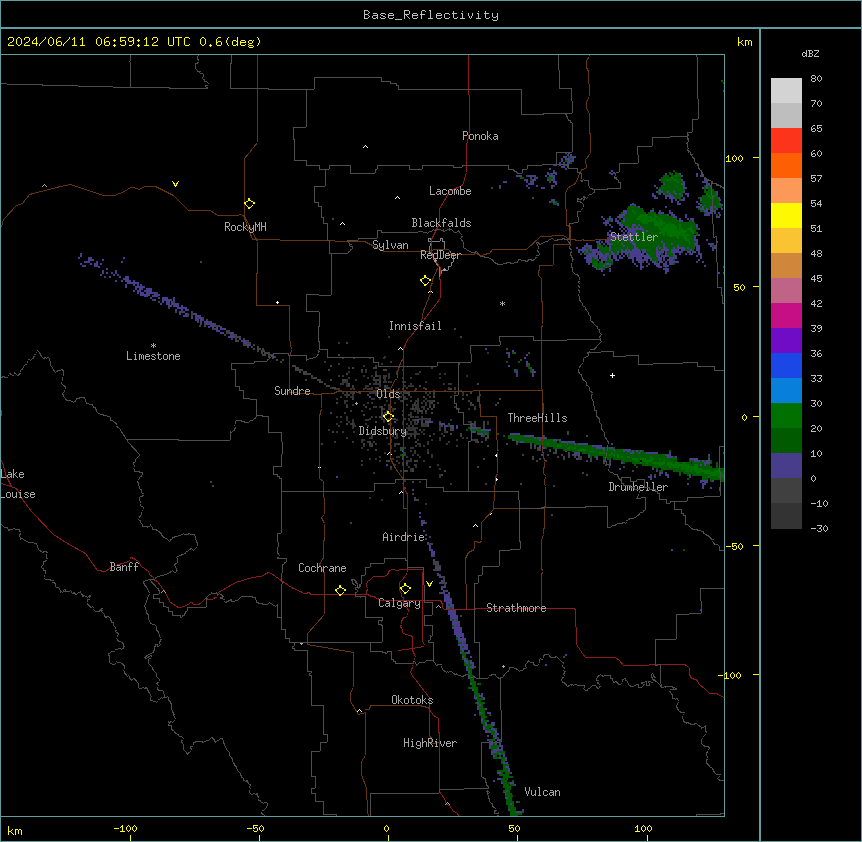862x842 pixels.
Task: Click the ThreeHills label
Action: [537, 418]
